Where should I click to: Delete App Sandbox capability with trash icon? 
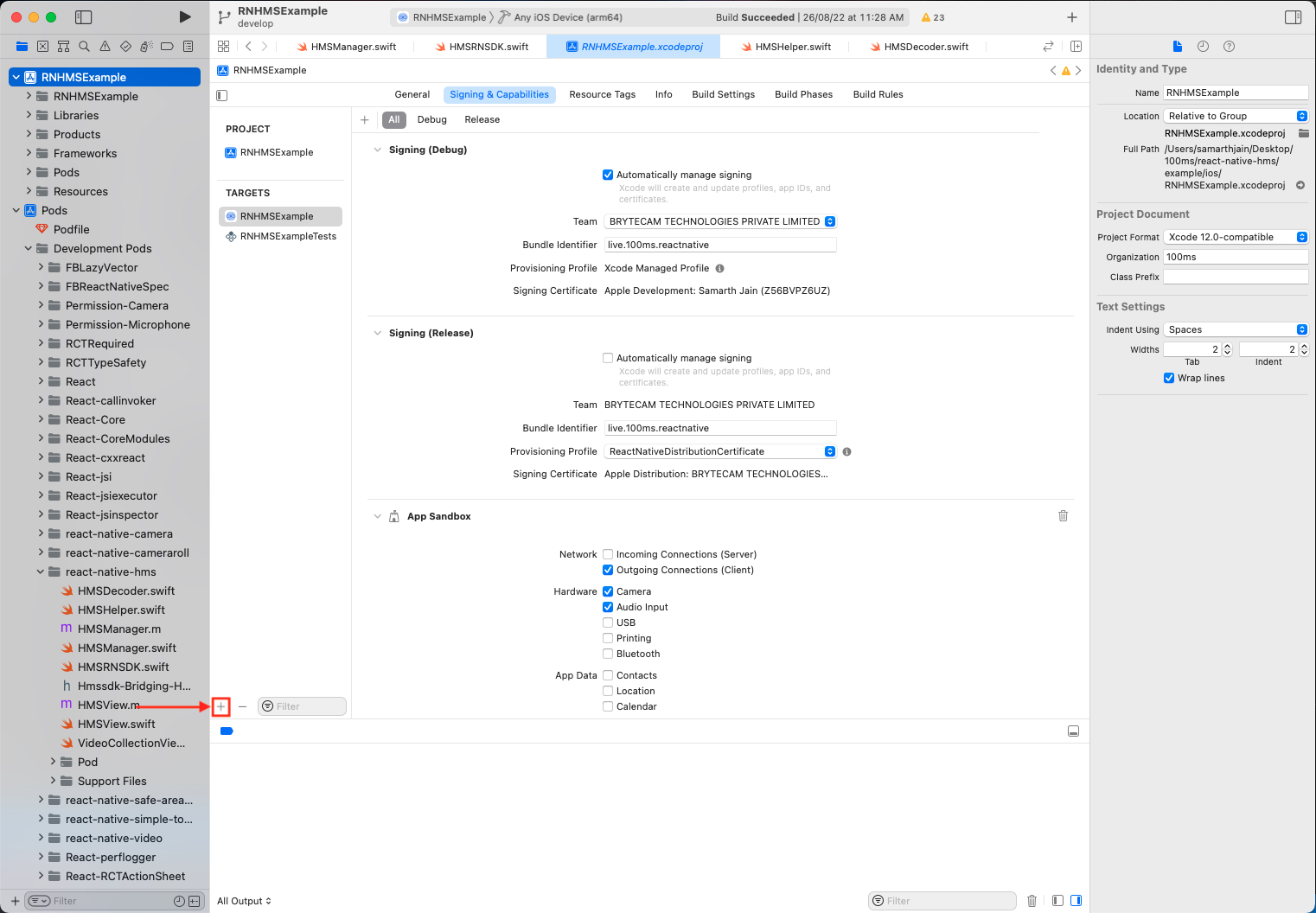point(1063,516)
